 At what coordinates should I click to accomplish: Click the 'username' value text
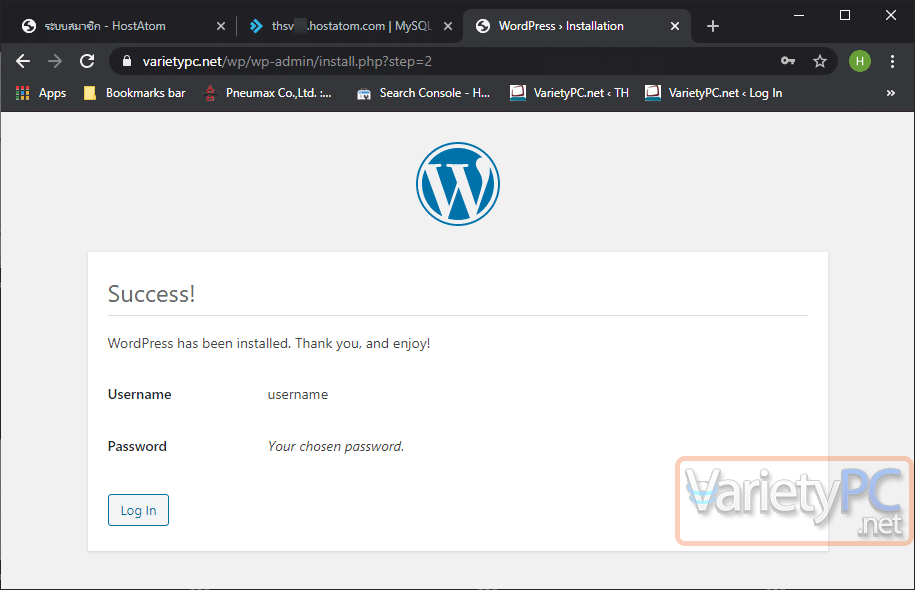[x=298, y=395]
